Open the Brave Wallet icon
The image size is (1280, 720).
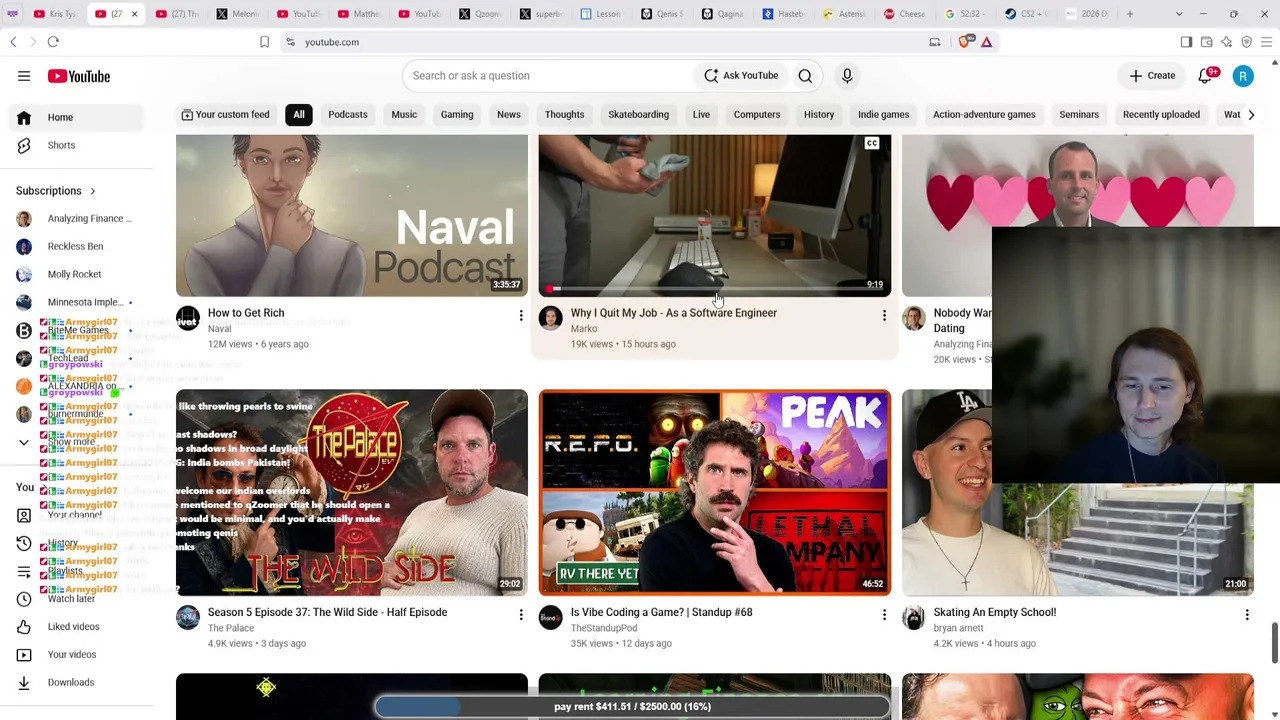point(1206,42)
